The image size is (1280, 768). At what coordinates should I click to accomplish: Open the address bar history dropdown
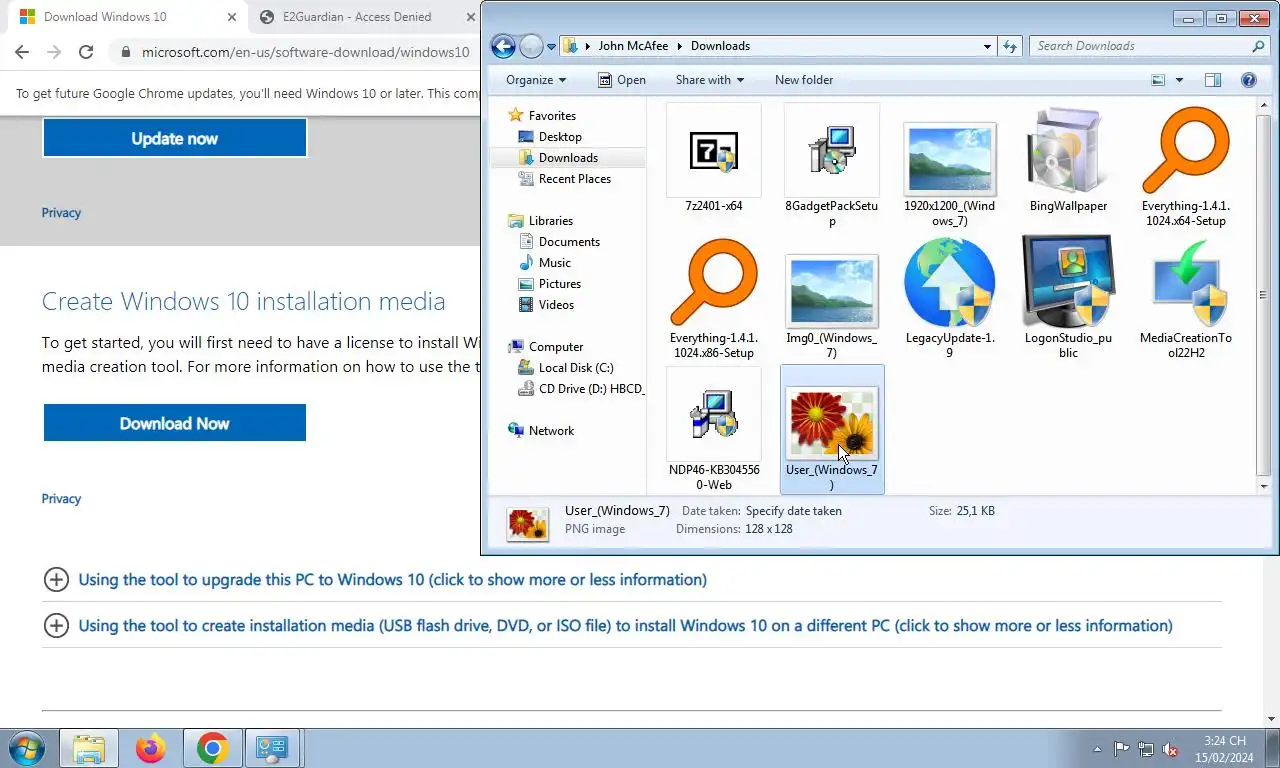(x=987, y=46)
